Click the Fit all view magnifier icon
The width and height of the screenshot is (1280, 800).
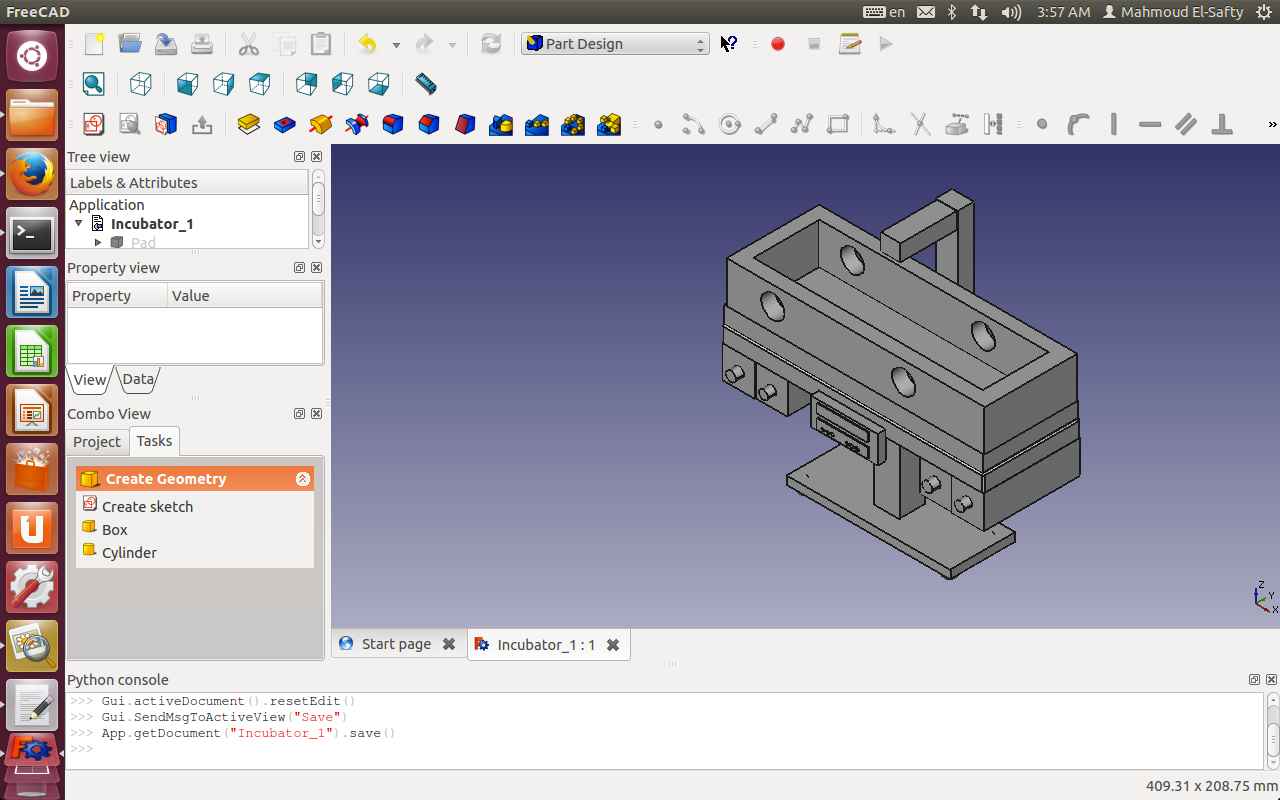(x=94, y=84)
